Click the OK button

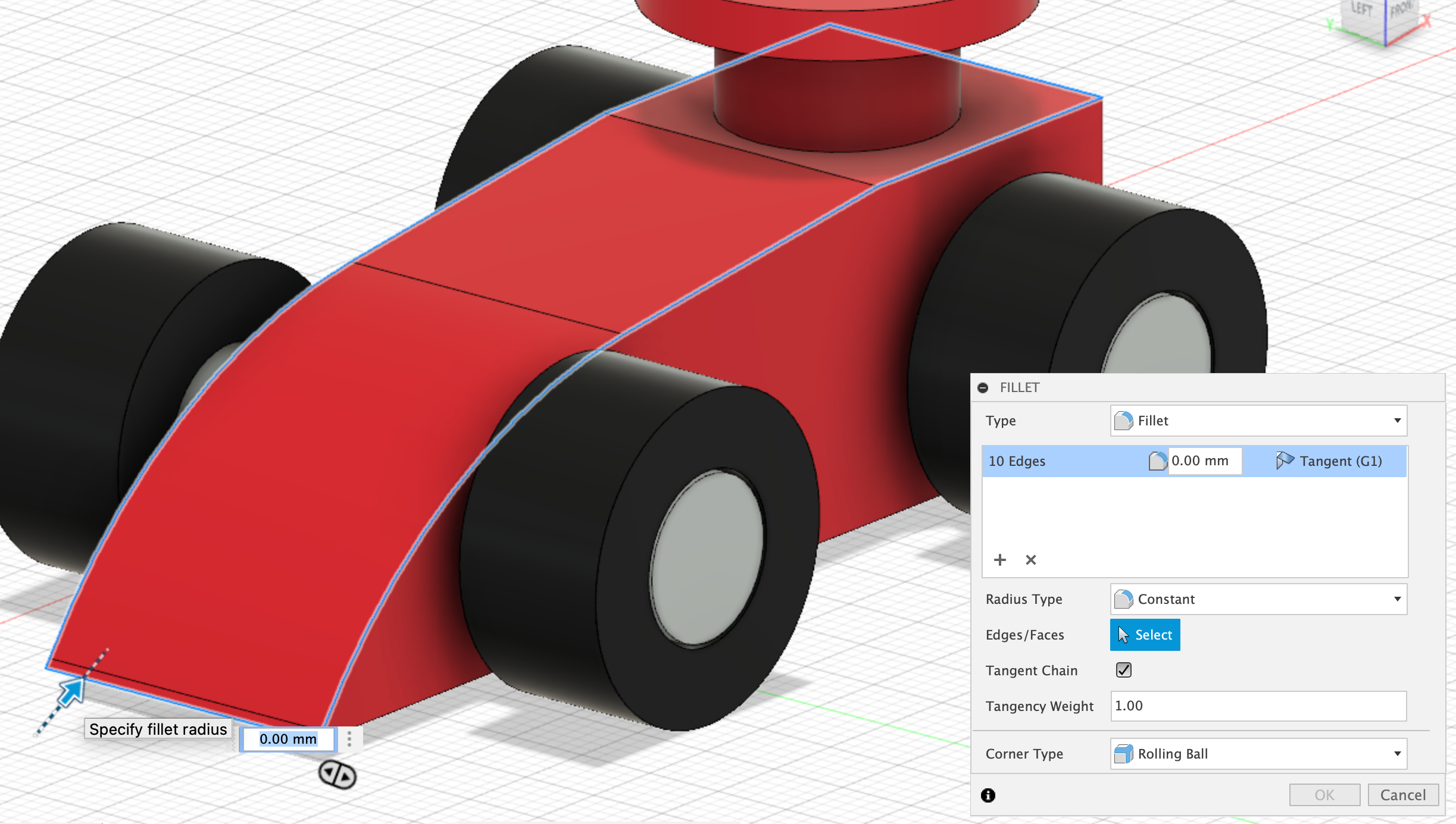[x=1324, y=795]
